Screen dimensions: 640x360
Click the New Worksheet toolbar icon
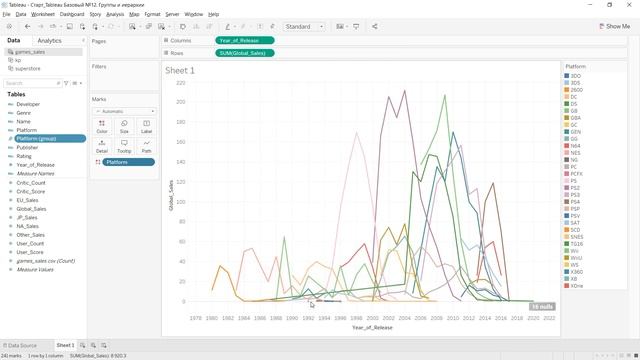[x=132, y=27]
